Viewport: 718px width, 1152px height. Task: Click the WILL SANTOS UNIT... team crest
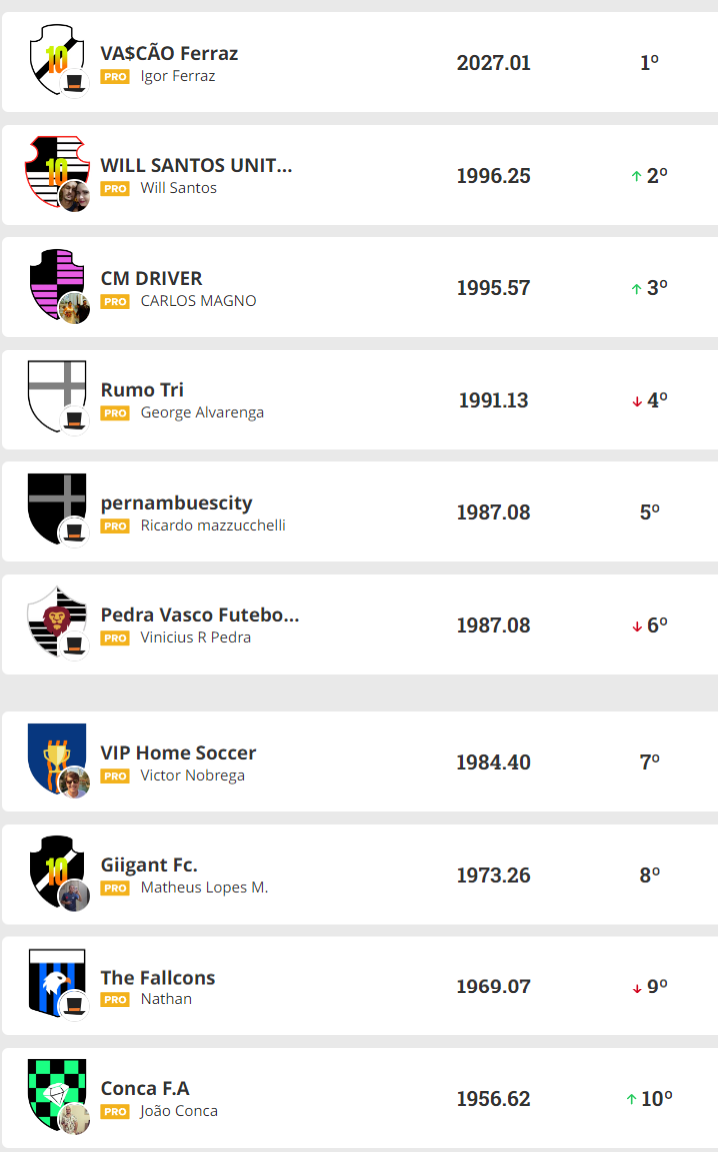50,168
